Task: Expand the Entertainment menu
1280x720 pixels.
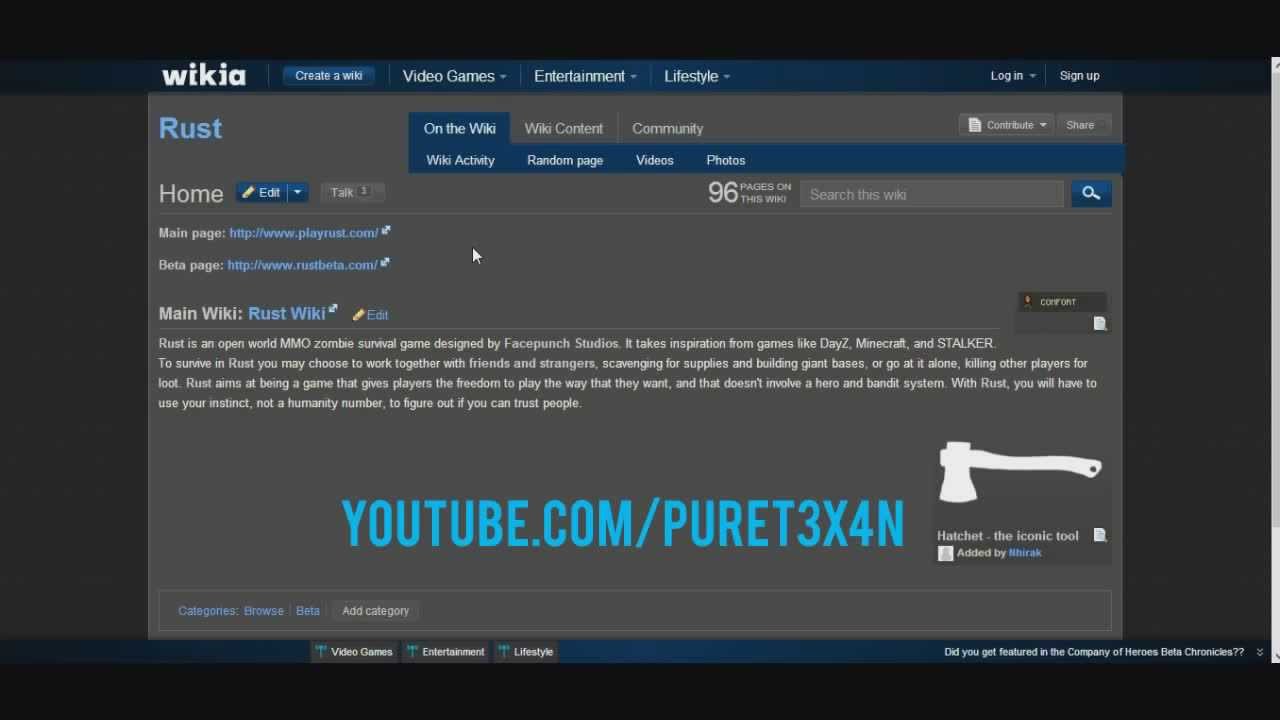Action: coord(585,76)
